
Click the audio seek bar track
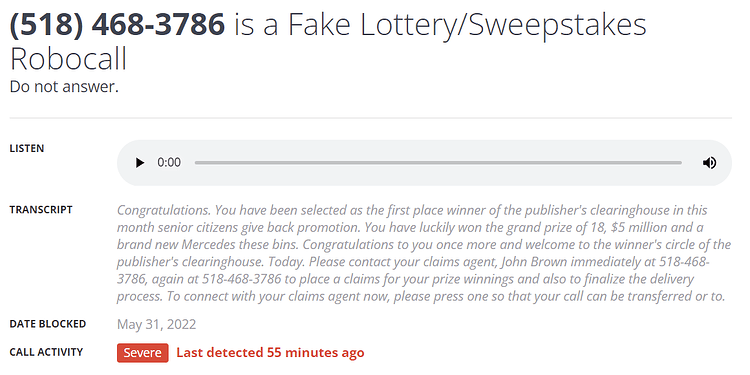[x=438, y=163]
